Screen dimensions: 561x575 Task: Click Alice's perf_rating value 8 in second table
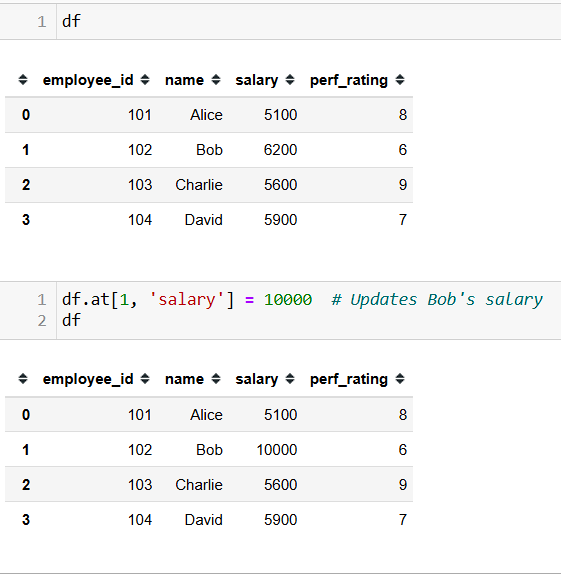point(403,415)
